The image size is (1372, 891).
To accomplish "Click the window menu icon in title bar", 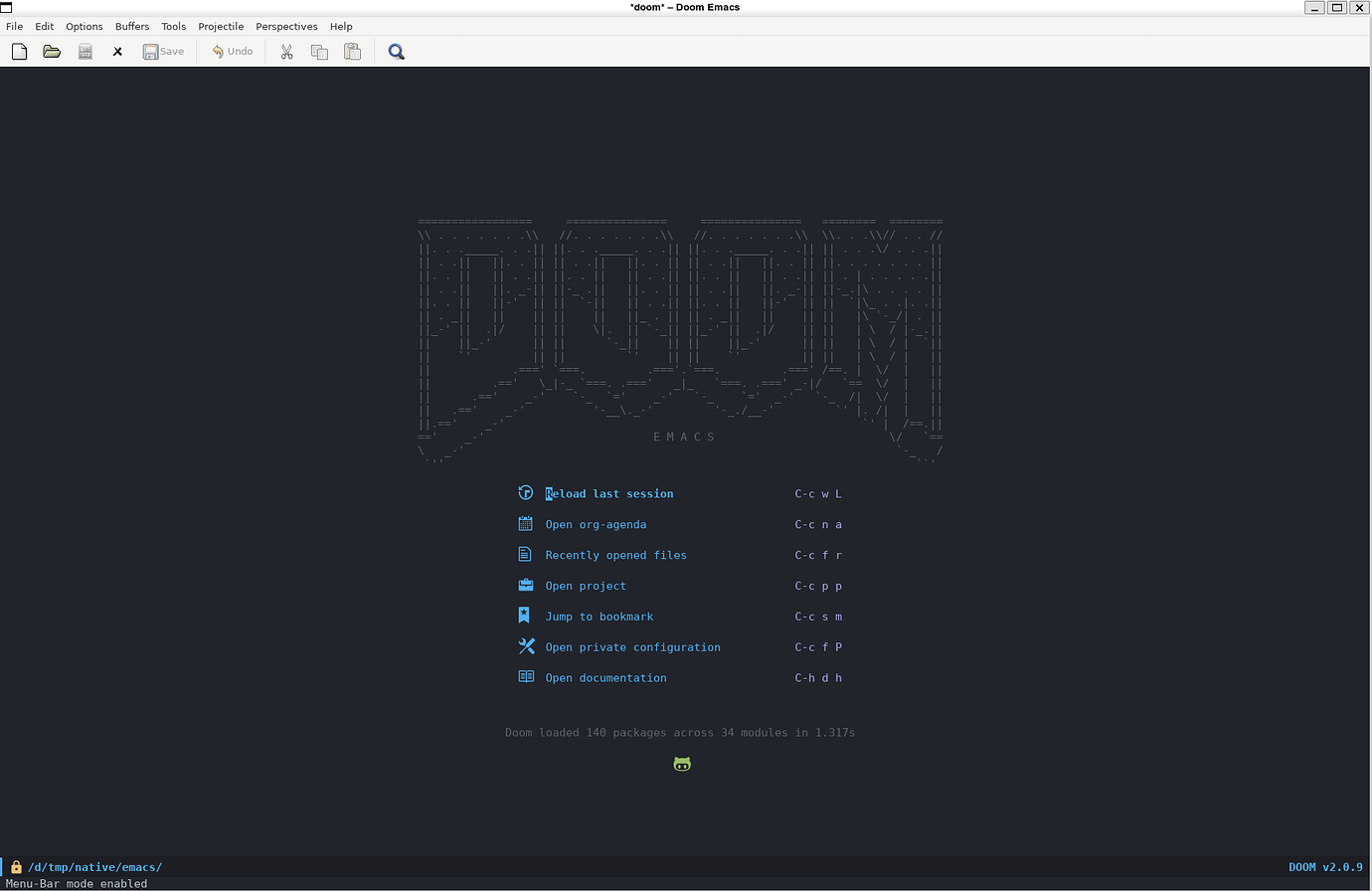I will [x=6, y=7].
